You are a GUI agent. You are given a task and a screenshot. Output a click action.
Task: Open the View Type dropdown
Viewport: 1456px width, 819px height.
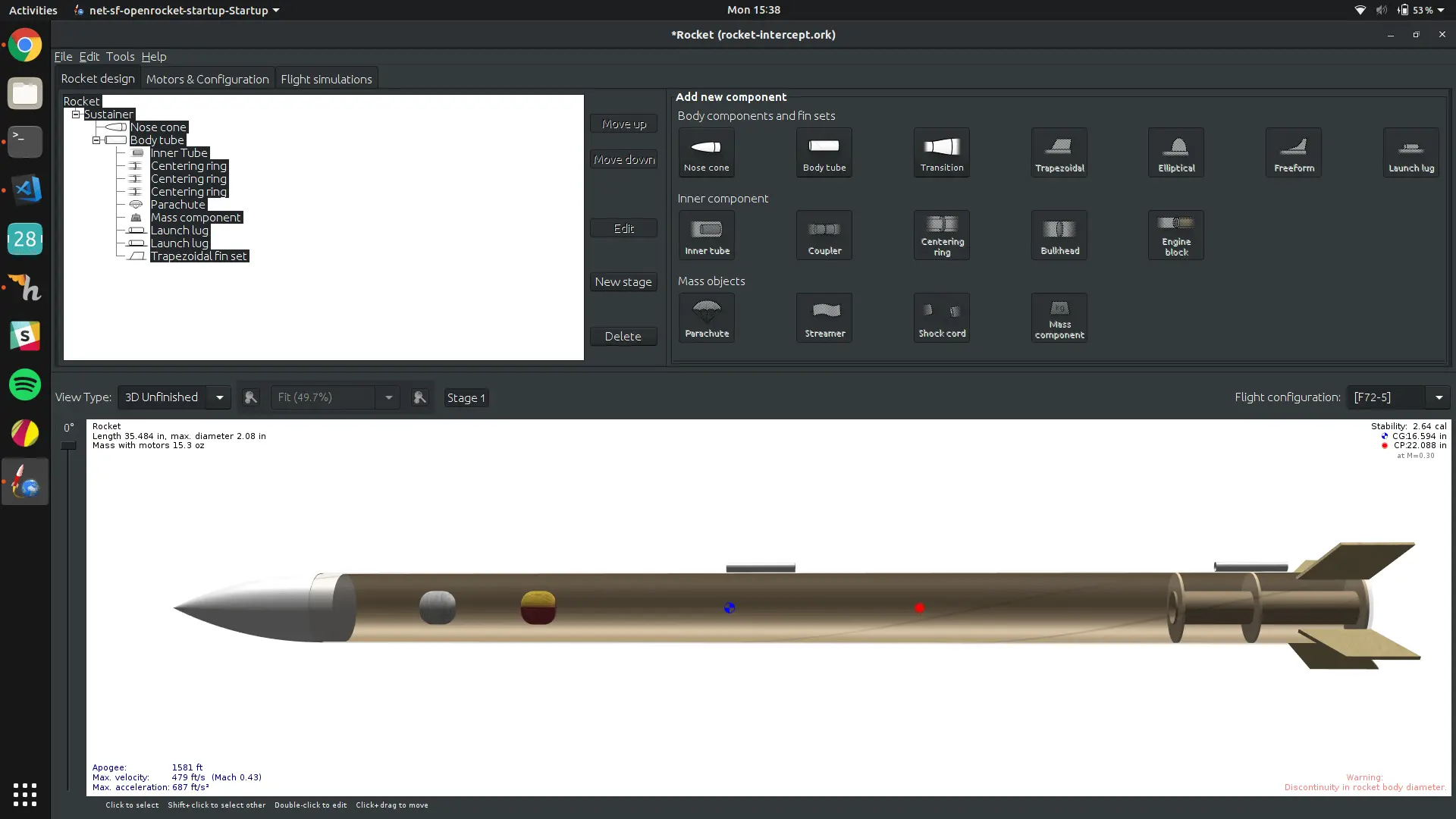[x=218, y=397]
